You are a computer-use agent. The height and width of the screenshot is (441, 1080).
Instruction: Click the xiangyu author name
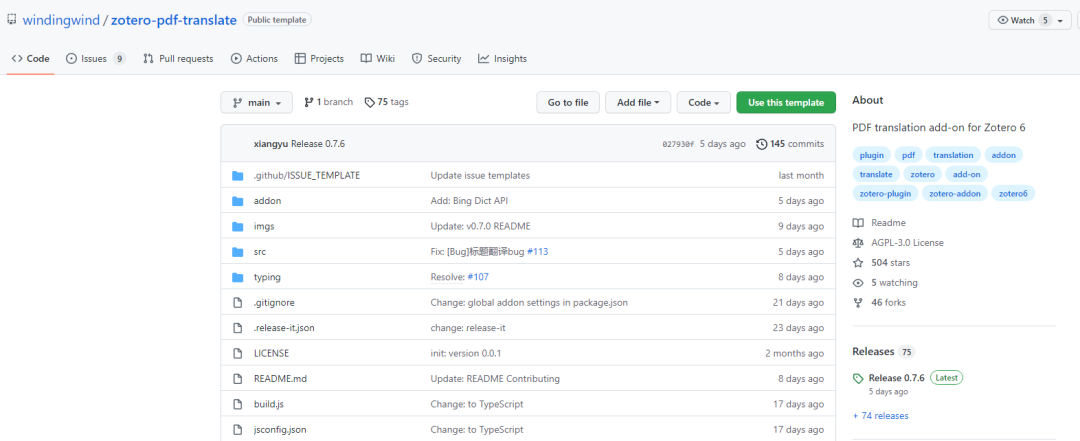pyautogui.click(x=271, y=144)
